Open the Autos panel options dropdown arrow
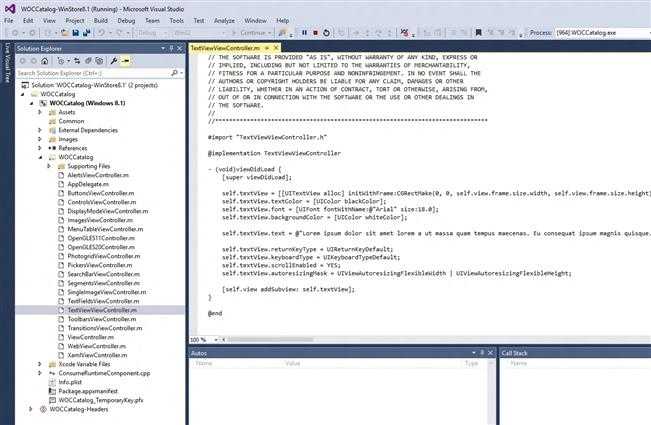 pos(474,353)
